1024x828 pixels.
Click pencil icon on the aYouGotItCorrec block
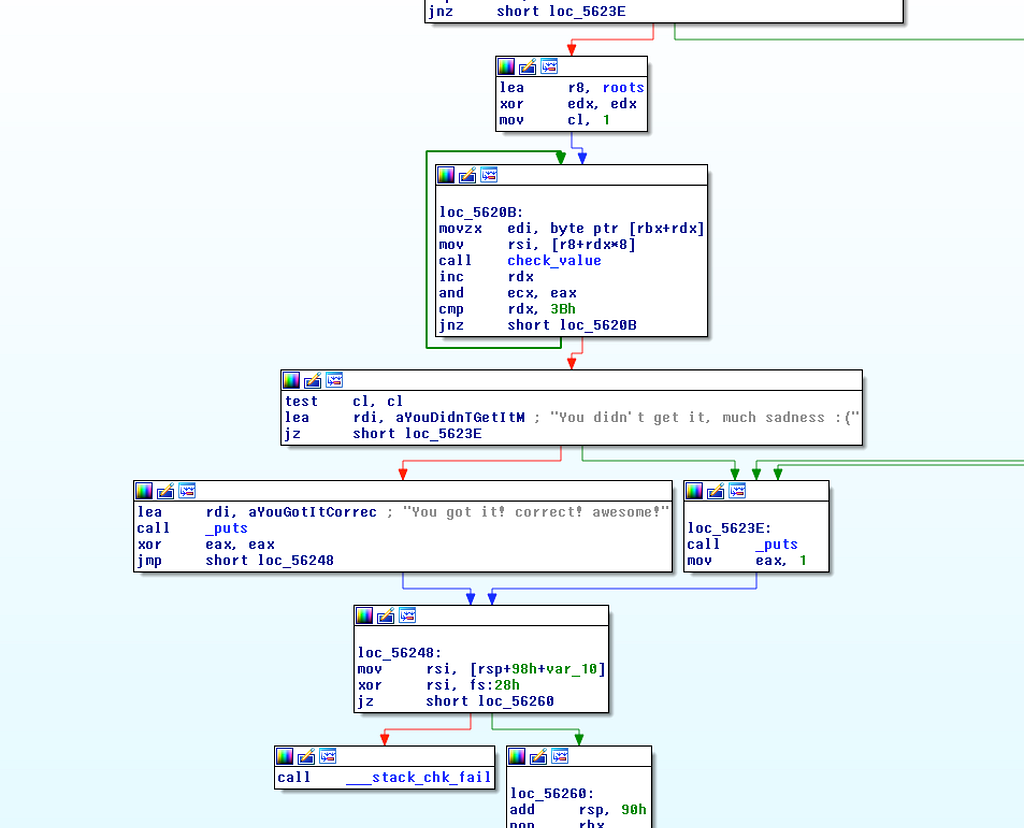165,491
